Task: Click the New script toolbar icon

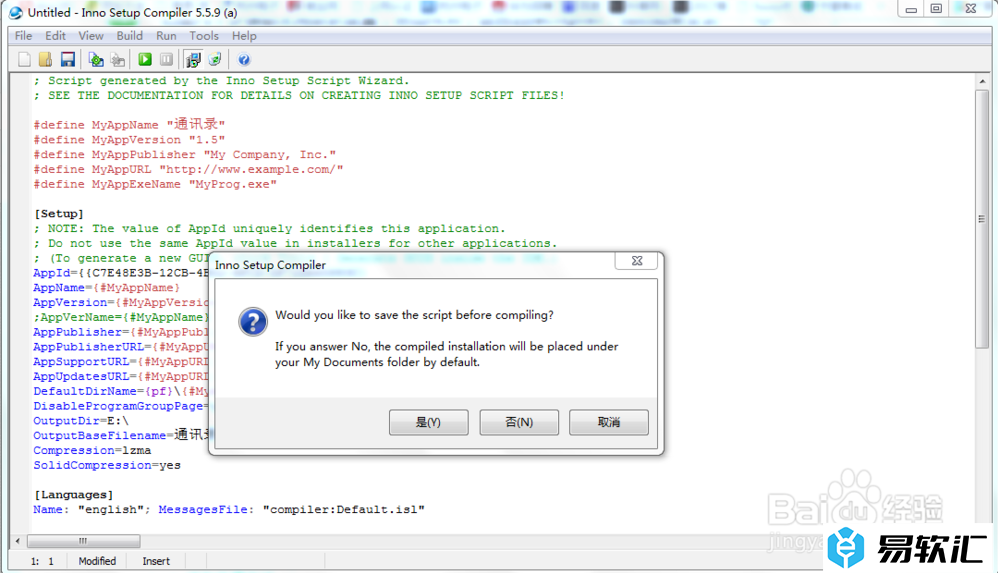Action: pyautogui.click(x=24, y=60)
